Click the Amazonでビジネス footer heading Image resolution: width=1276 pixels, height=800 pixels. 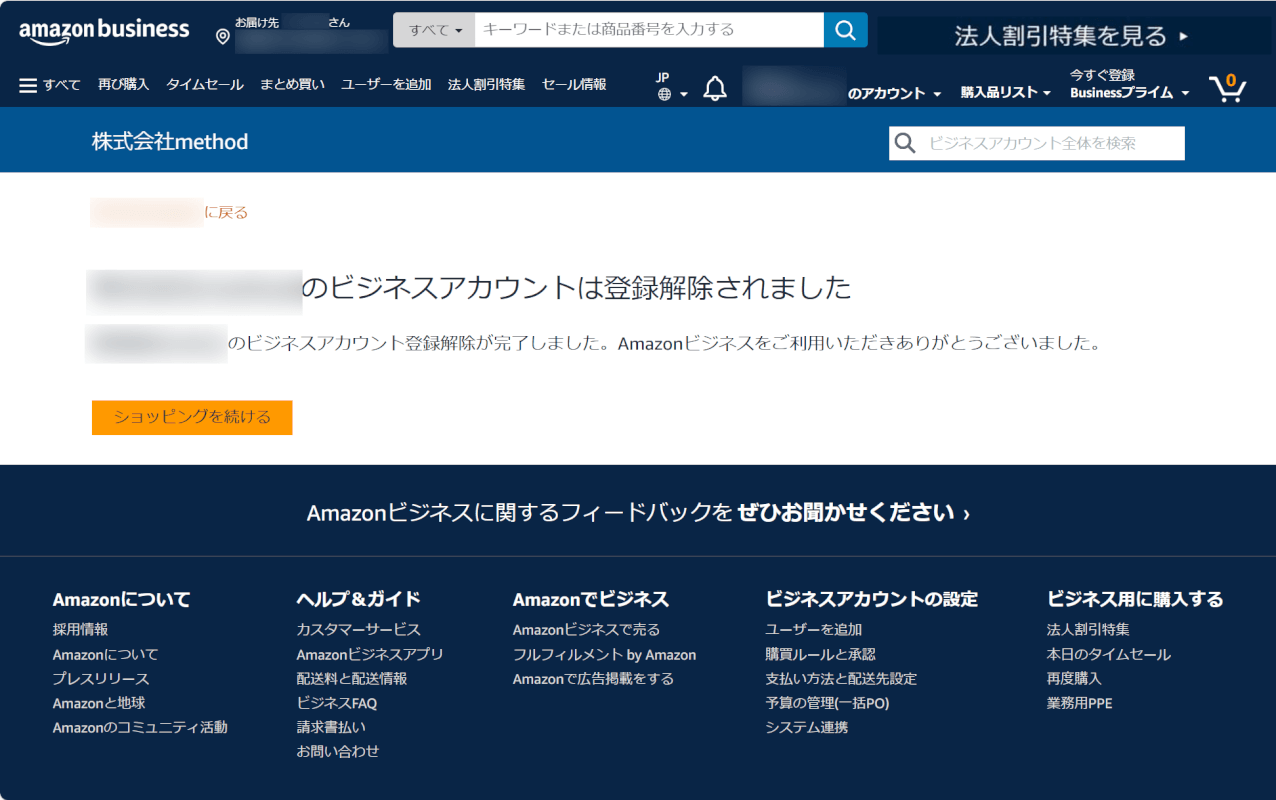click(x=591, y=600)
